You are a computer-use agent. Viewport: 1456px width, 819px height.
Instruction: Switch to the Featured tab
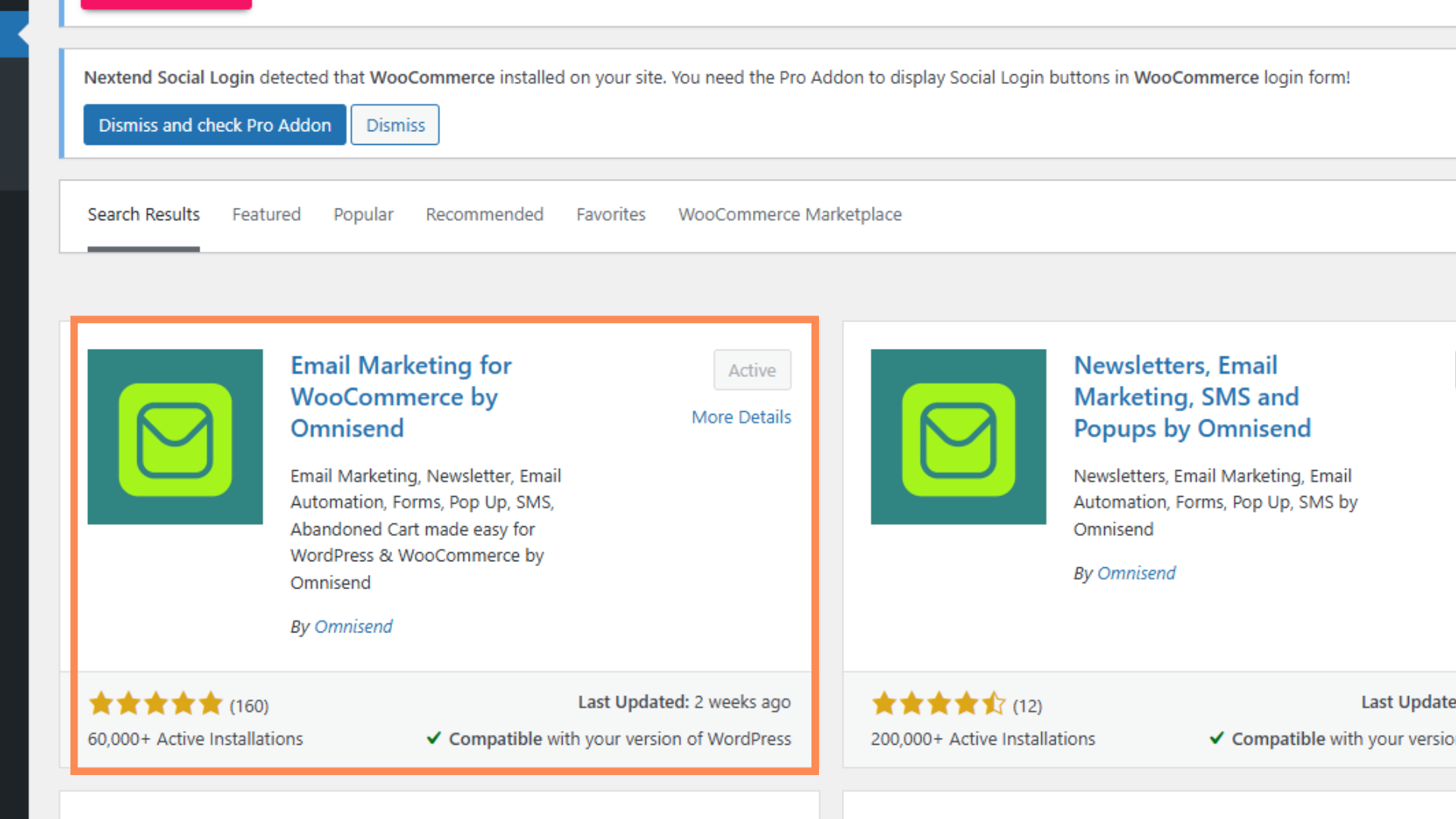266,215
